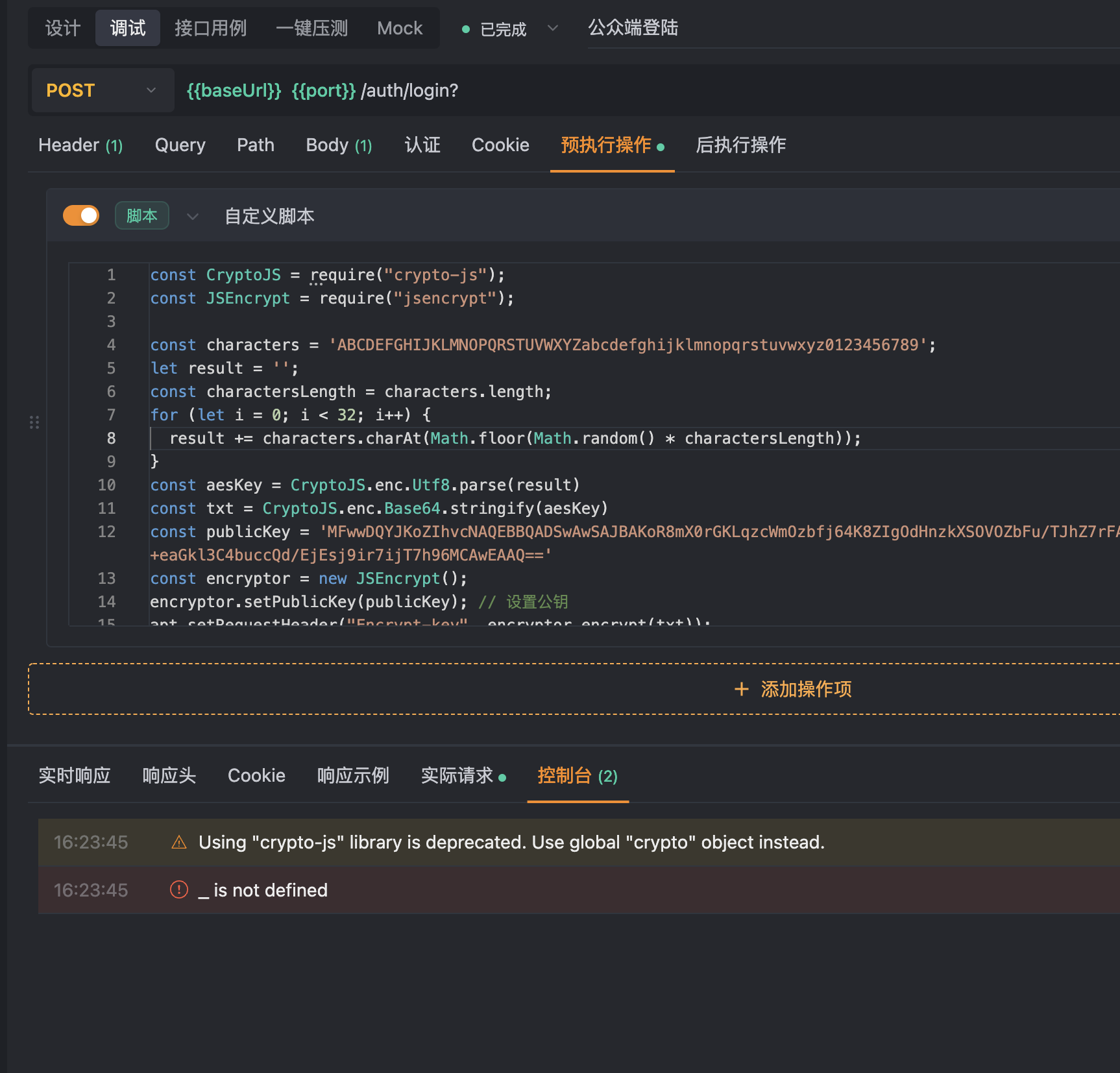Open the Header (1) tab
Image resolution: width=1120 pixels, height=1073 pixels.
(80, 145)
